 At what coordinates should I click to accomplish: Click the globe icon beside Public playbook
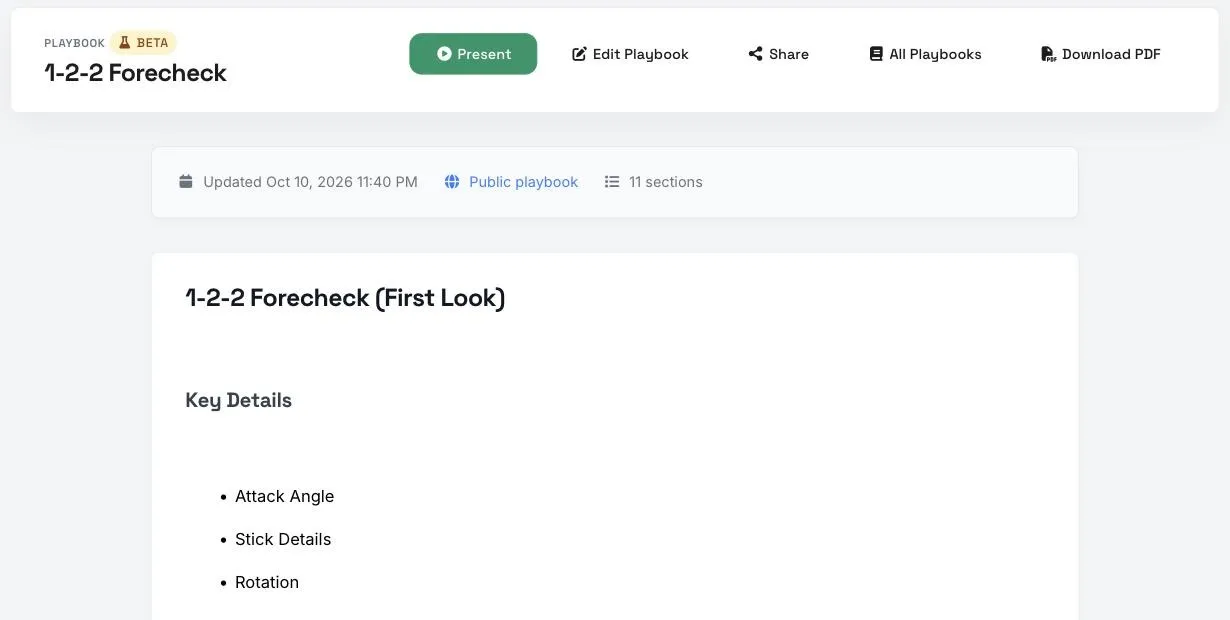point(452,182)
